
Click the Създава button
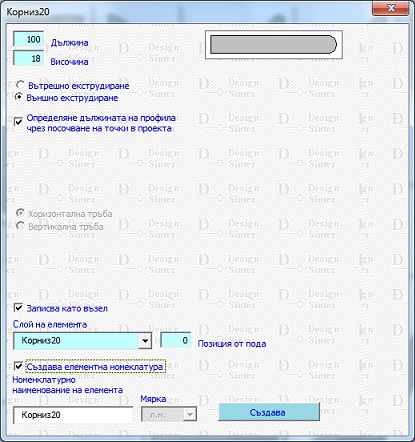(269, 412)
